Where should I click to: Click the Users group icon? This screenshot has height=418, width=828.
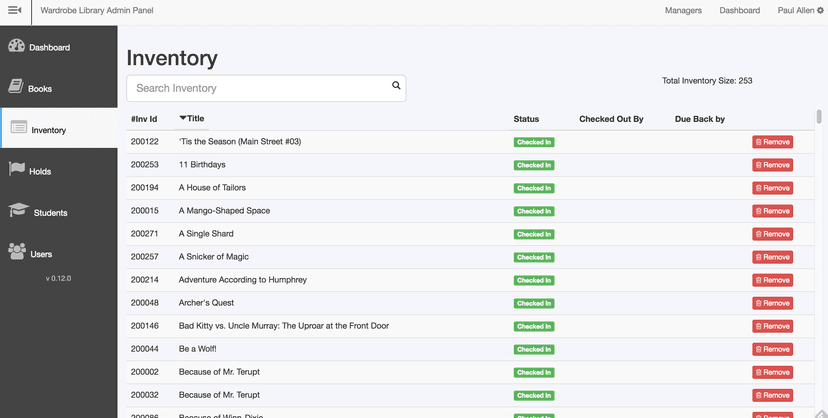[17, 251]
